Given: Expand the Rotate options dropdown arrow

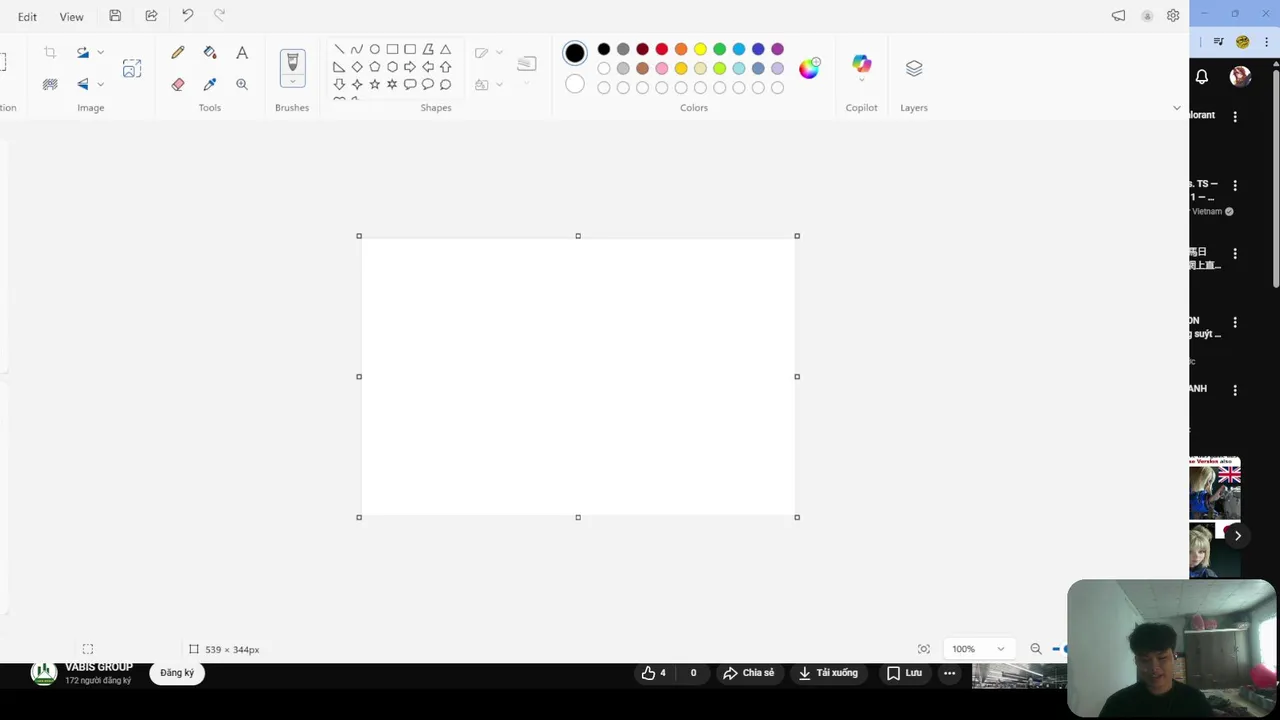Looking at the screenshot, I should click(x=100, y=52).
